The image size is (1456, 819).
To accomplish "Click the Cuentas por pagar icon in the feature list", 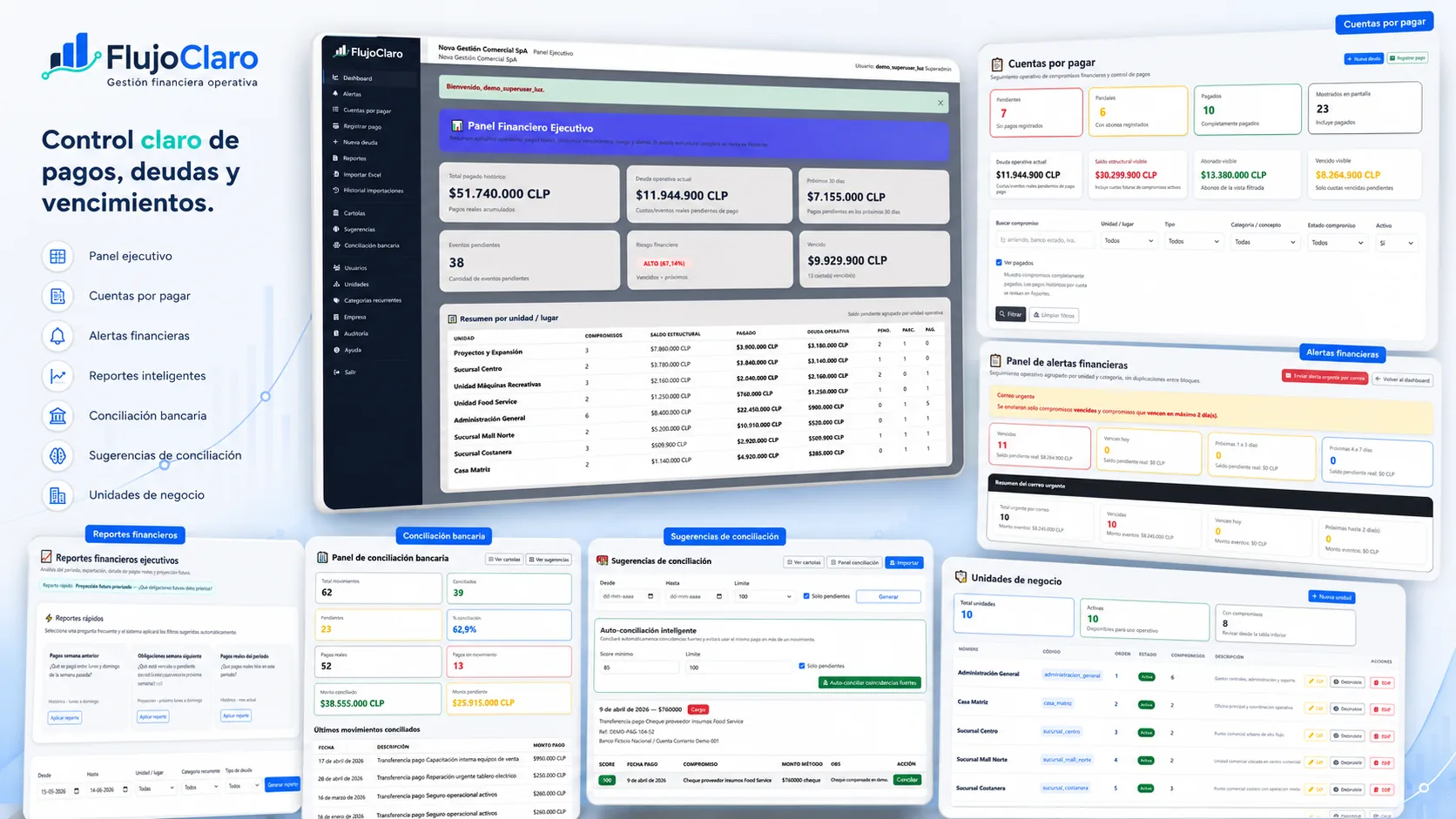I will (57, 296).
